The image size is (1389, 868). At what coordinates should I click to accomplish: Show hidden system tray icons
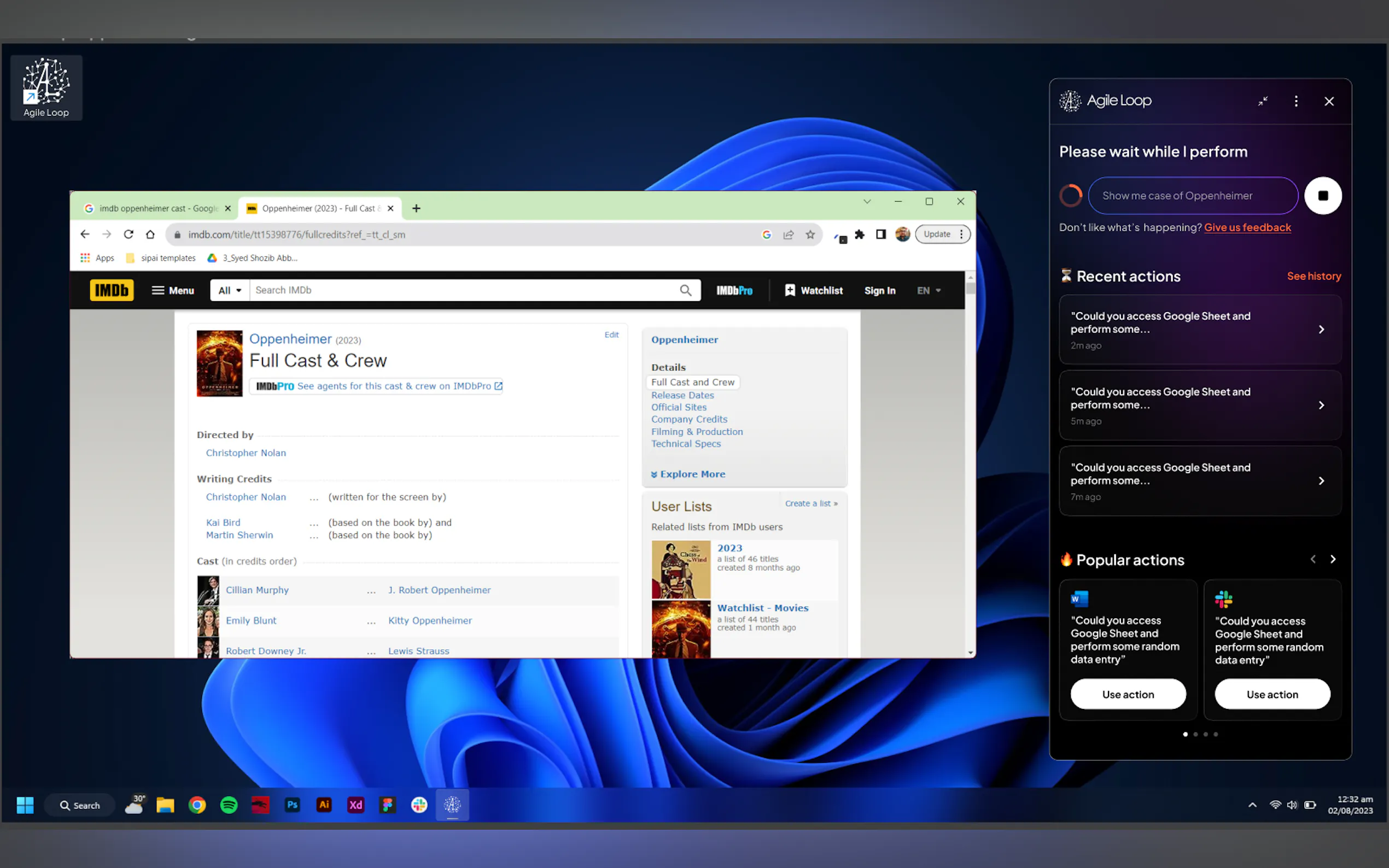1252,806
